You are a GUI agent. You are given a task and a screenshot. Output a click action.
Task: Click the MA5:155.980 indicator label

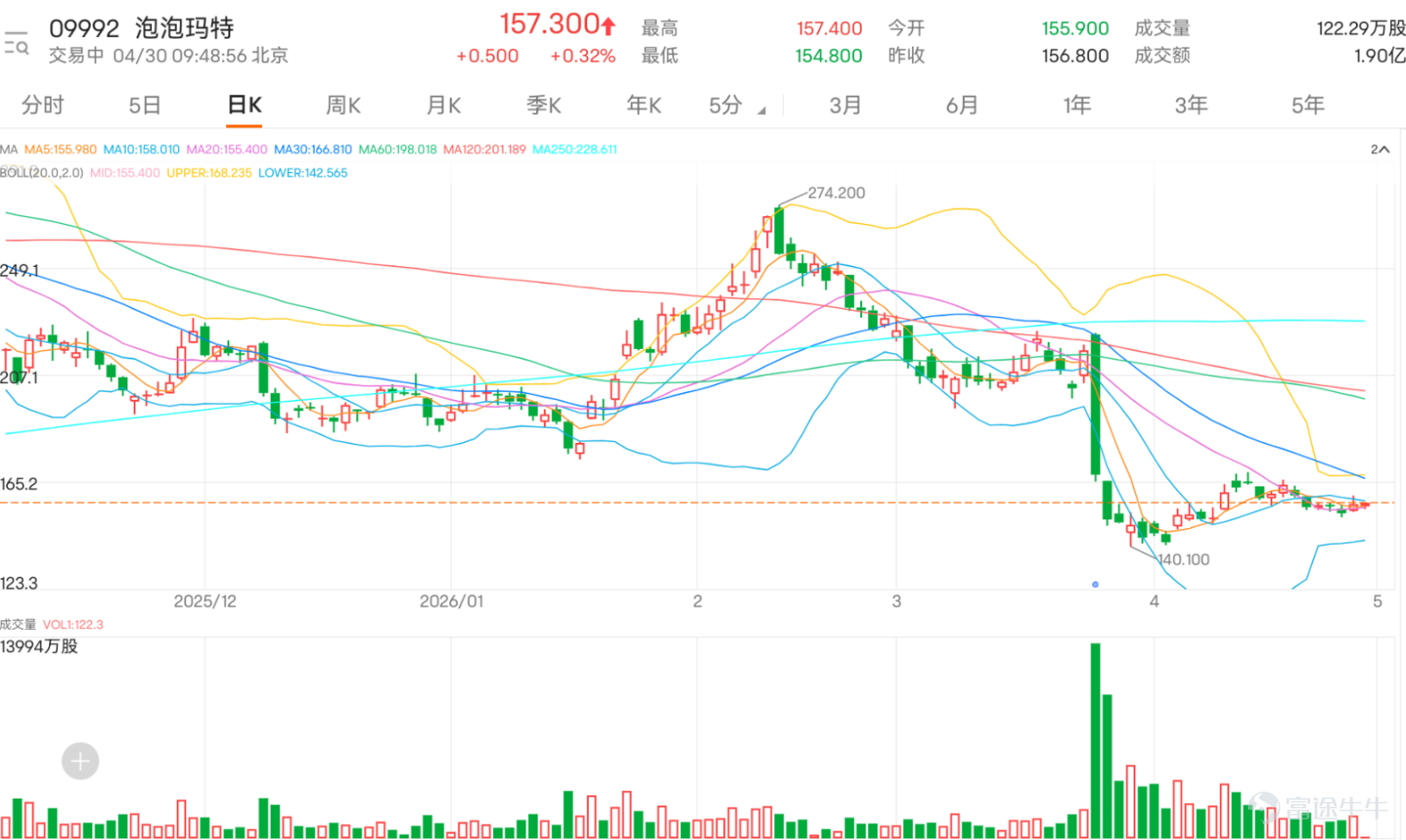click(x=61, y=149)
